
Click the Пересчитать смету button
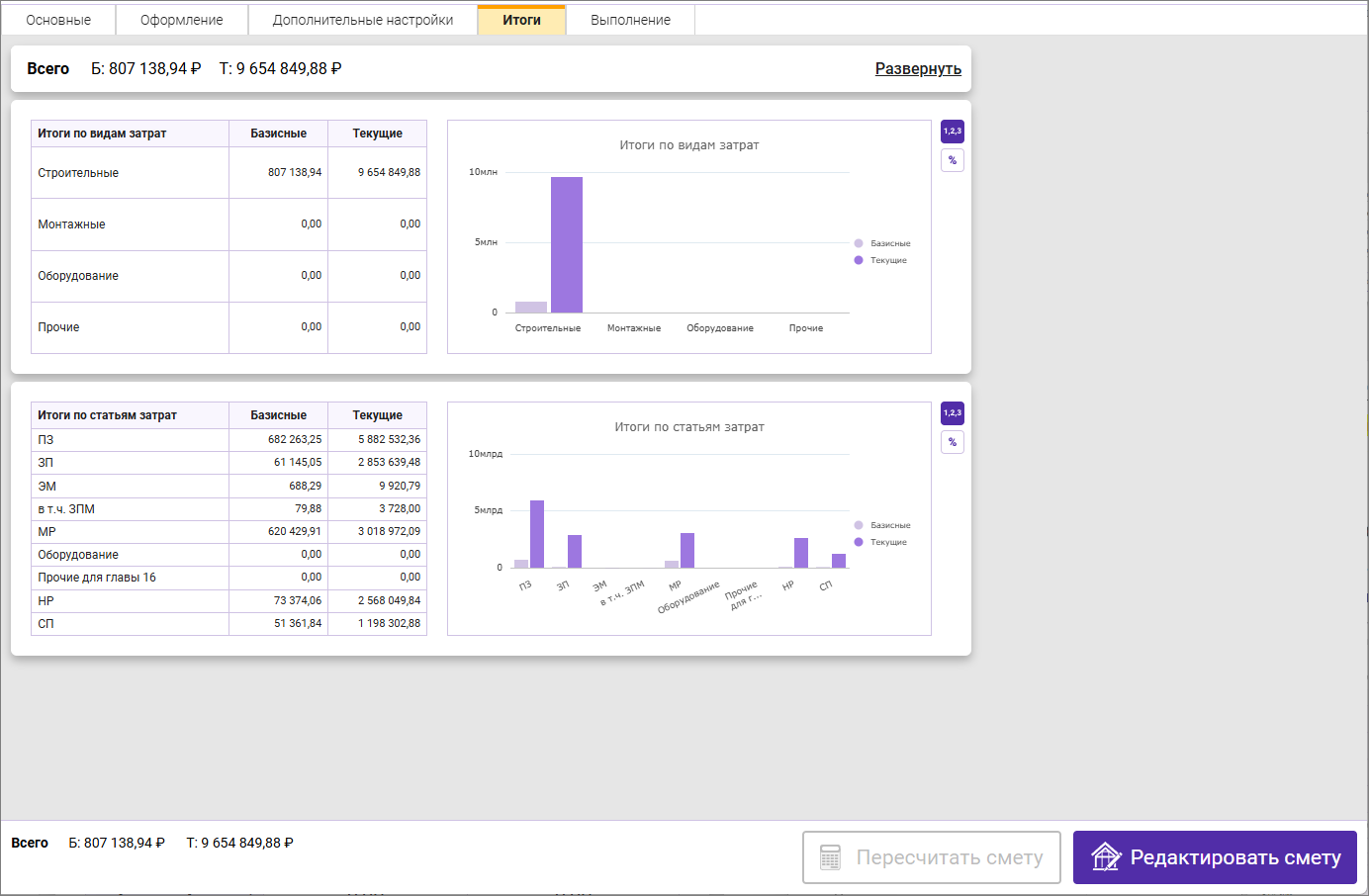(932, 857)
